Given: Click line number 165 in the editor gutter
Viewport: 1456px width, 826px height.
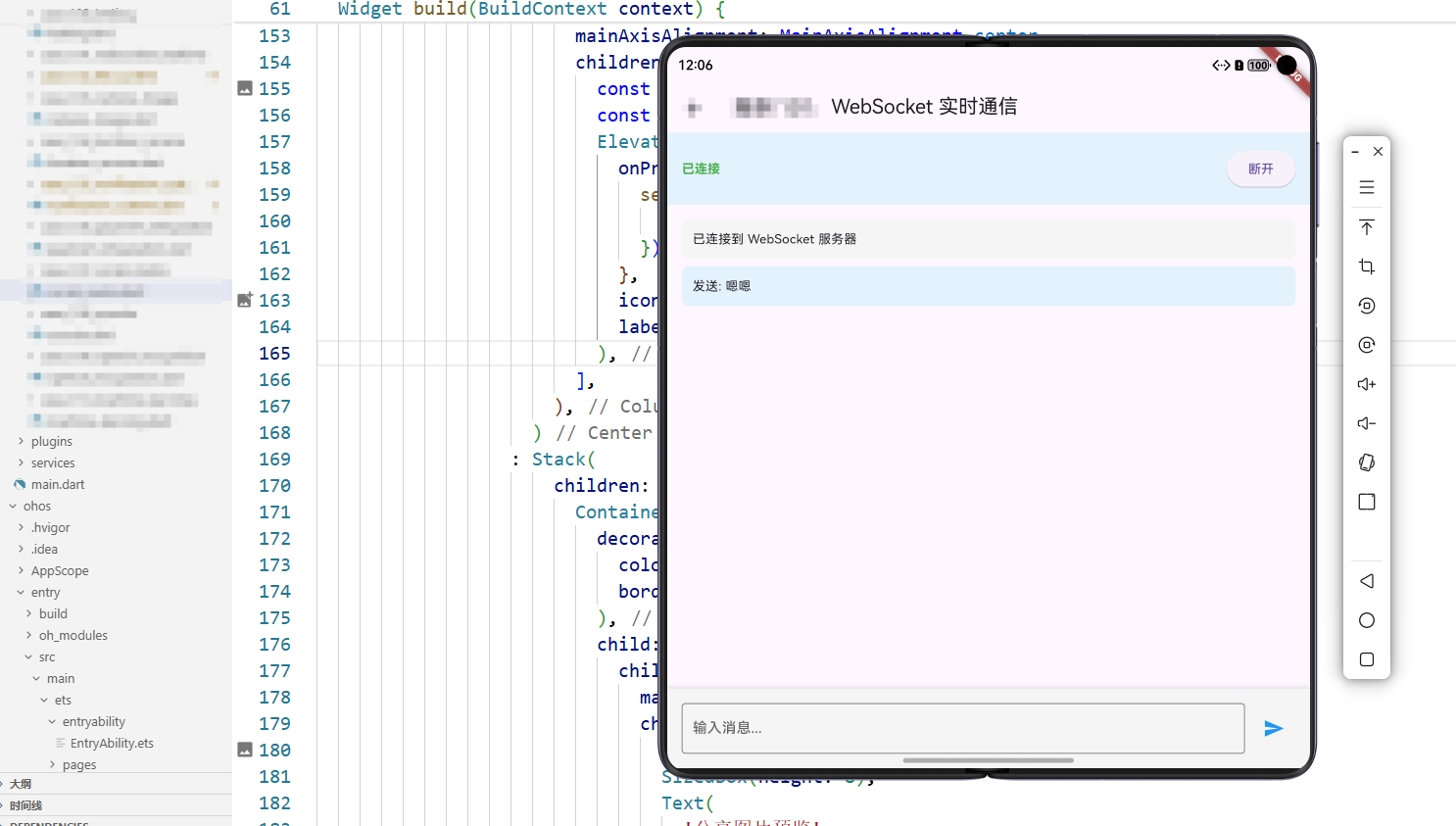Looking at the screenshot, I should point(274,353).
